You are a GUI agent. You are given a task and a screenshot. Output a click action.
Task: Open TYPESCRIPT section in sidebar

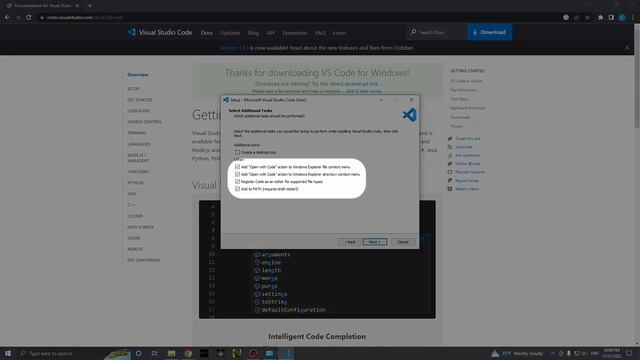click(138, 172)
